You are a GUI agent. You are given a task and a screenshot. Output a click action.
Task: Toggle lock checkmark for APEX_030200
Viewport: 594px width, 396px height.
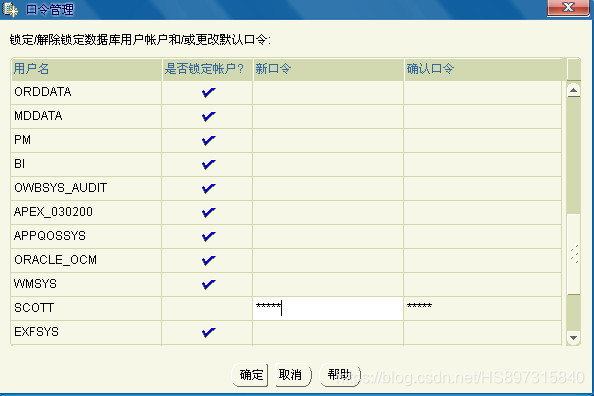(208, 212)
